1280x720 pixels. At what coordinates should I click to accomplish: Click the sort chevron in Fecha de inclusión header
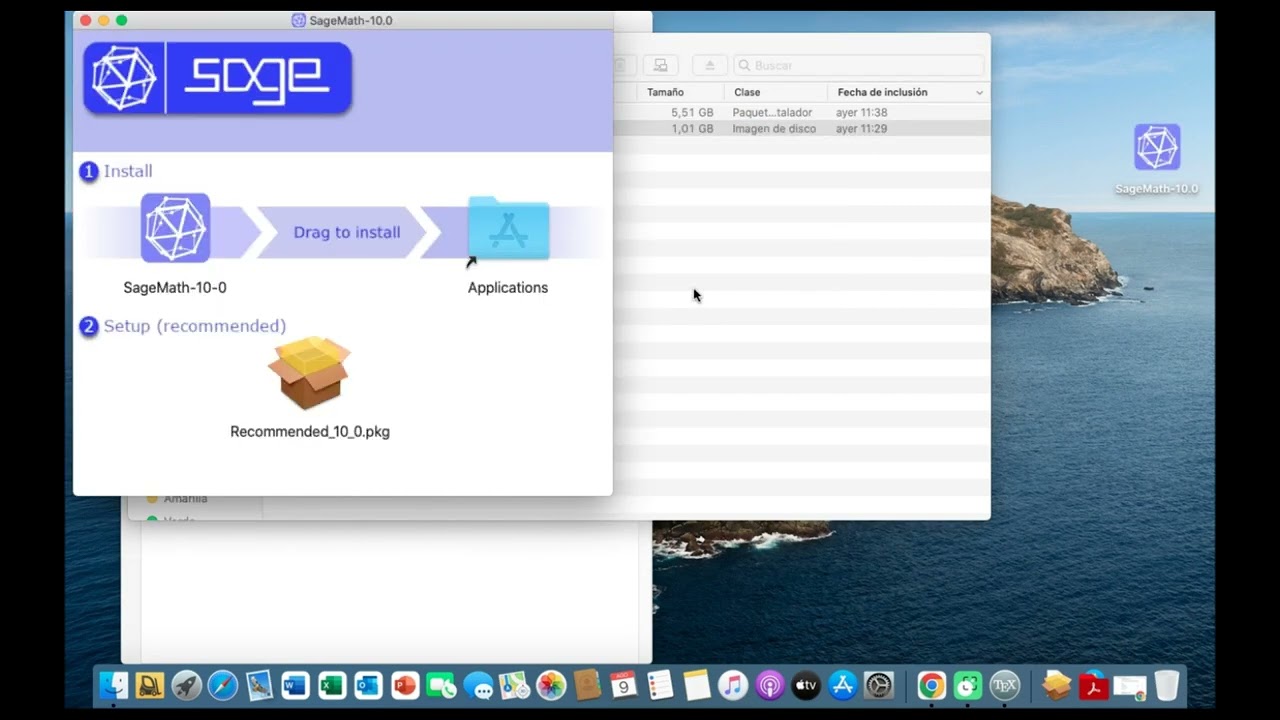[x=979, y=92]
